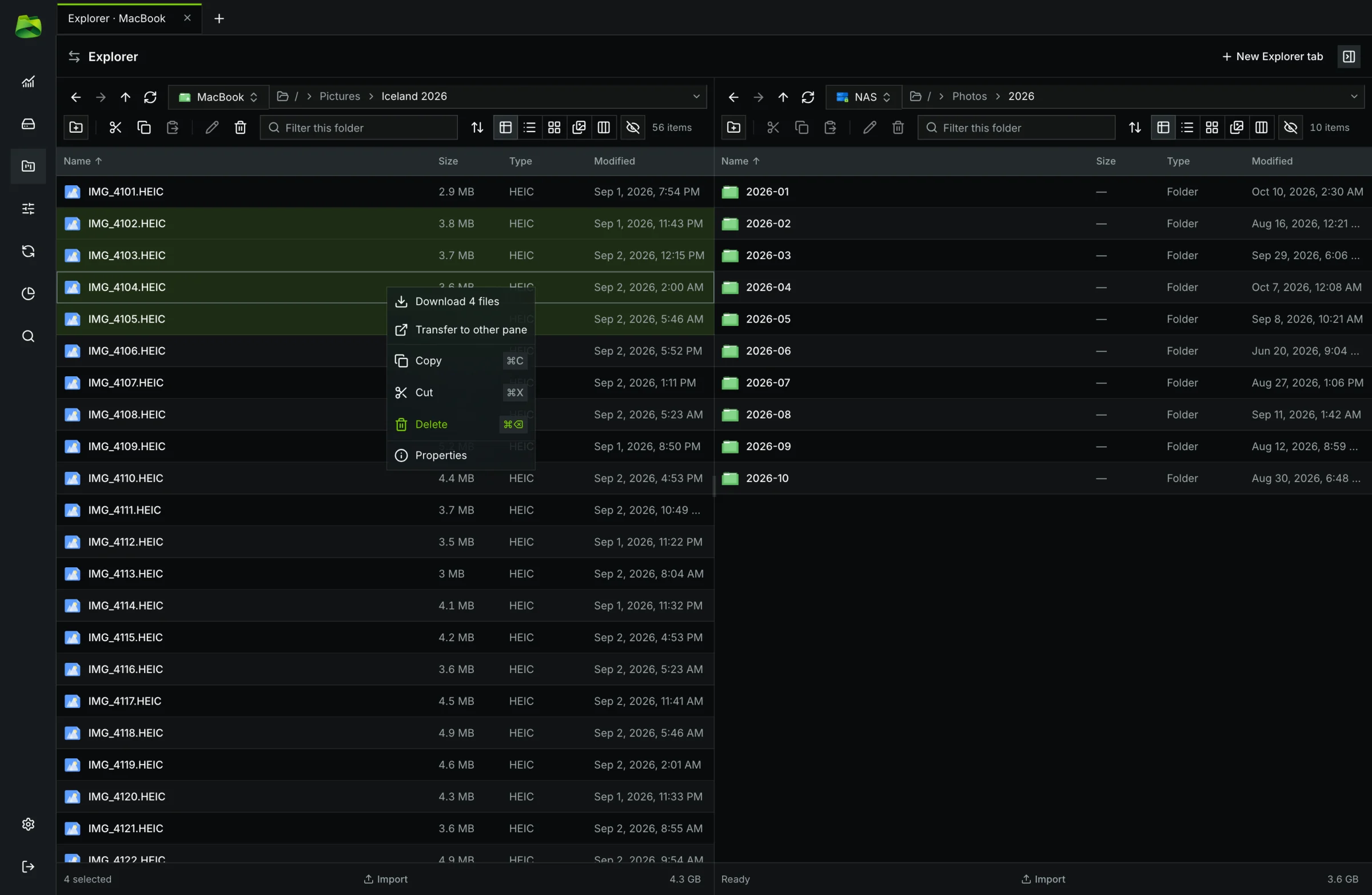Viewport: 1372px width, 895px height.
Task: Click Import in the NAS pane footer
Action: (1043, 879)
